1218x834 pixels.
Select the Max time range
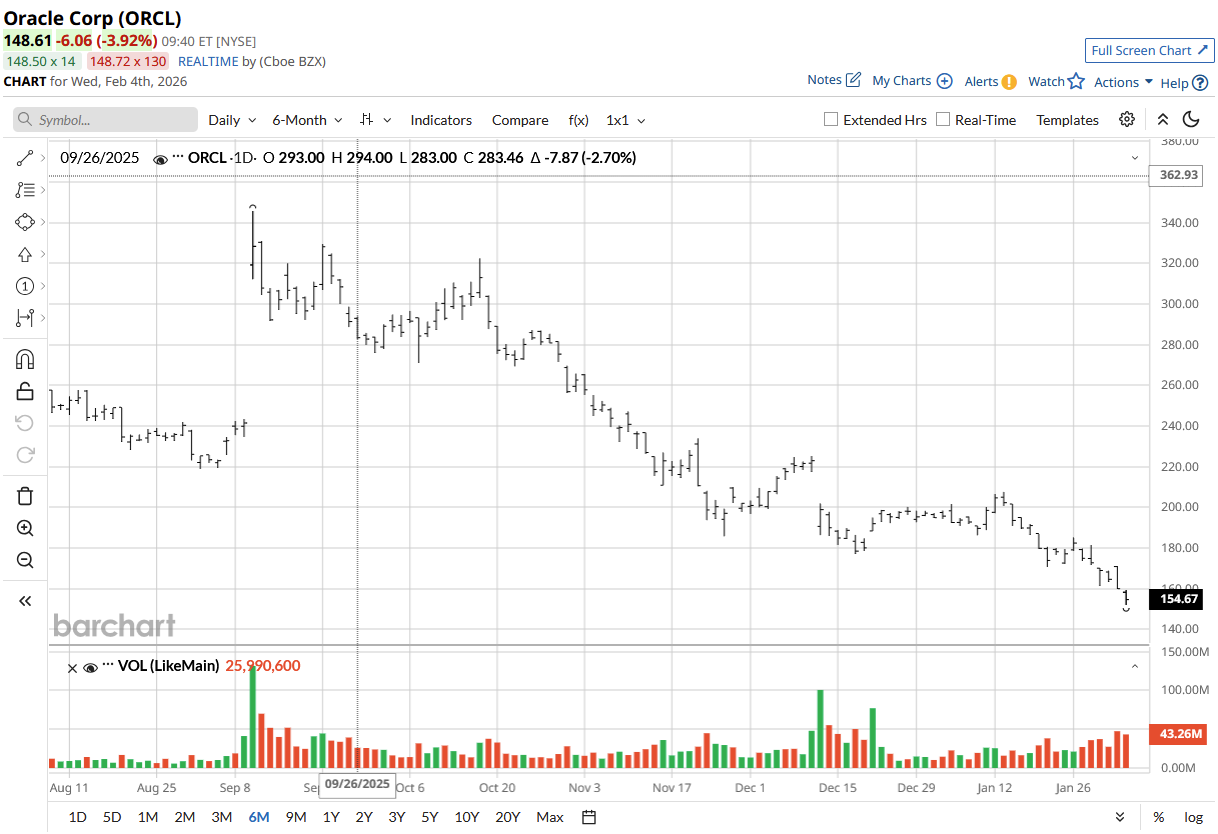click(550, 817)
